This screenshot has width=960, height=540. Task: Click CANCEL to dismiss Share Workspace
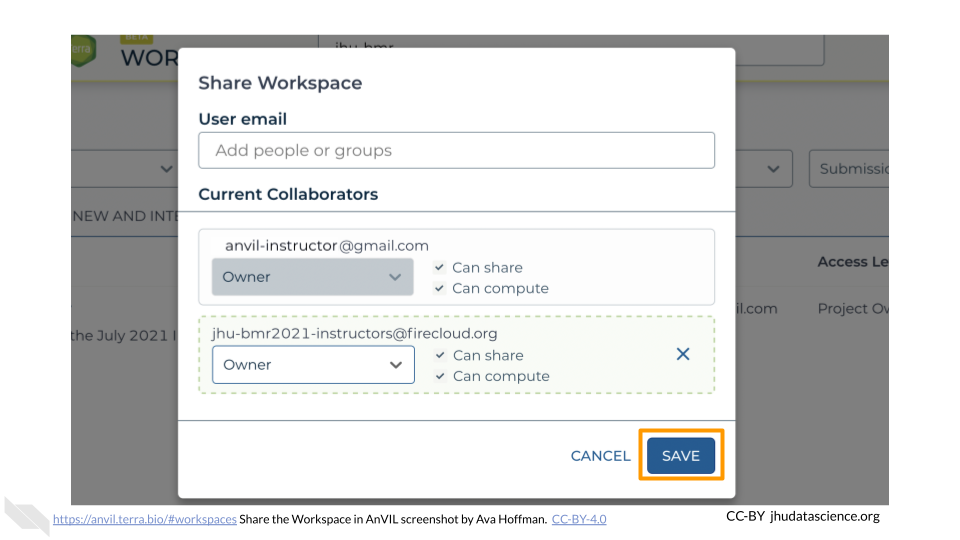coord(600,456)
